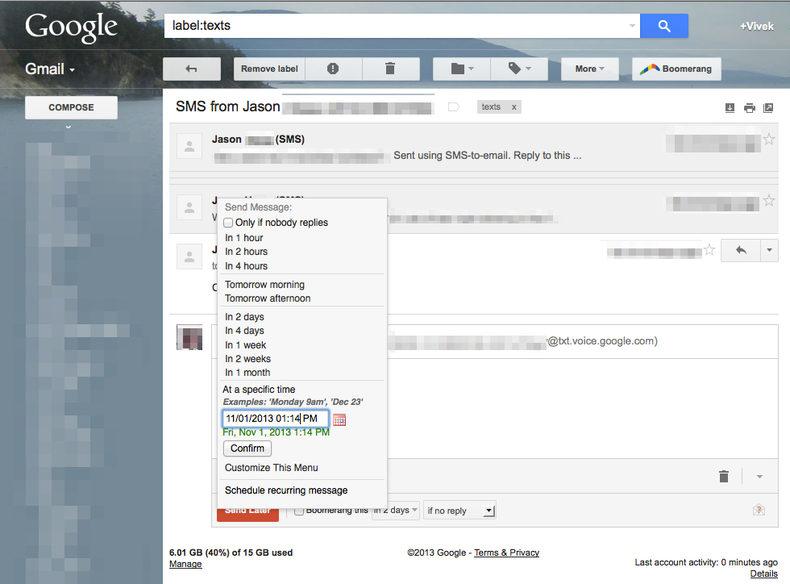
Task: Select In 1 month
Action: (247, 372)
